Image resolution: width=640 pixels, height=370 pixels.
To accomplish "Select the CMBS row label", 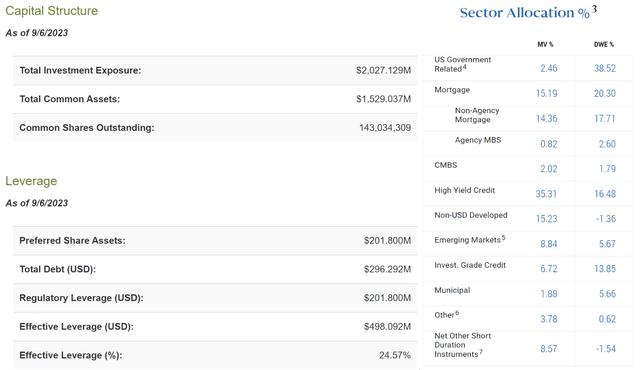I will click(x=445, y=165).
